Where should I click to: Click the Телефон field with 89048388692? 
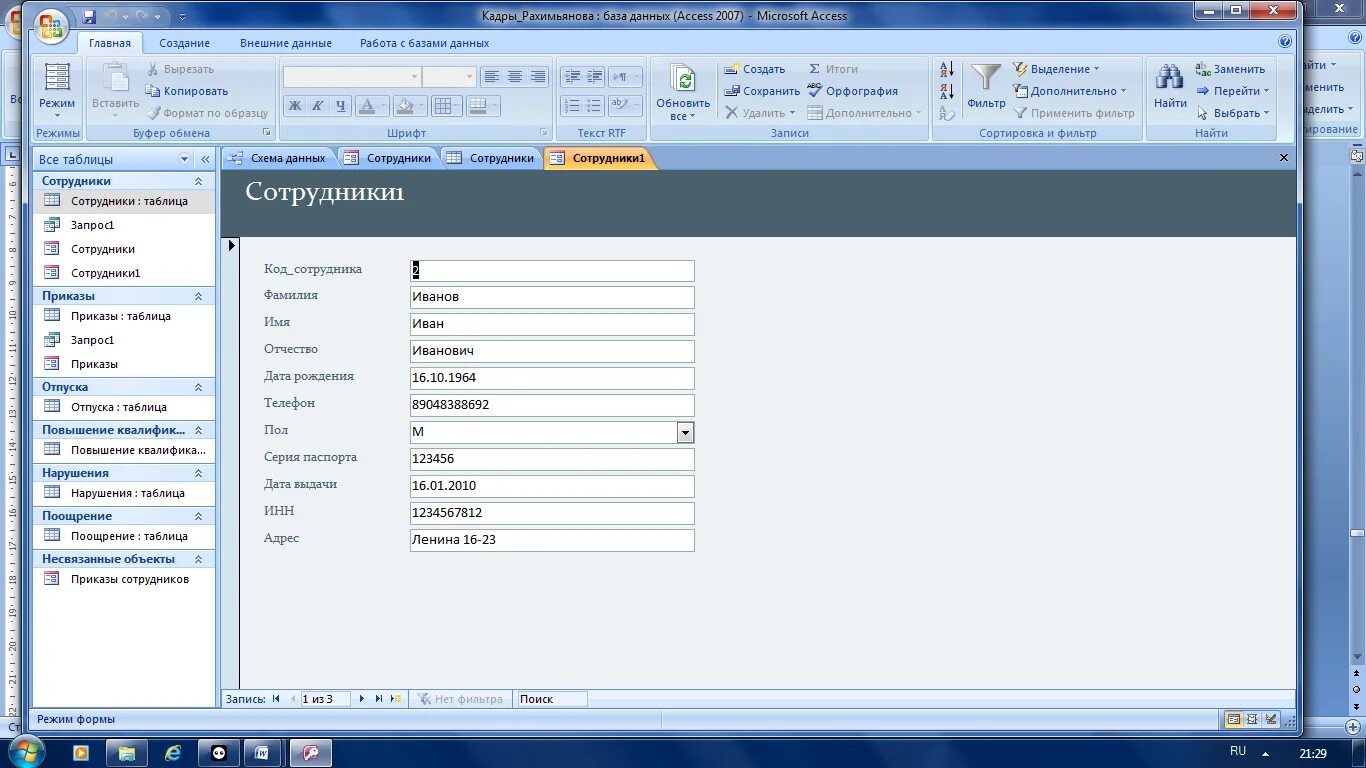552,405
